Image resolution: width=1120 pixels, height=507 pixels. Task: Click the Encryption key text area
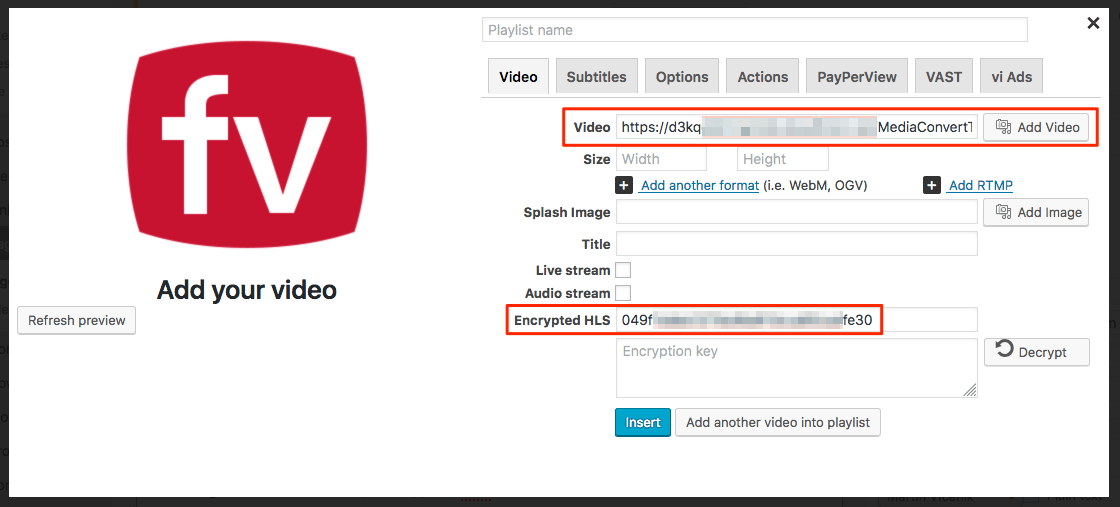click(796, 368)
